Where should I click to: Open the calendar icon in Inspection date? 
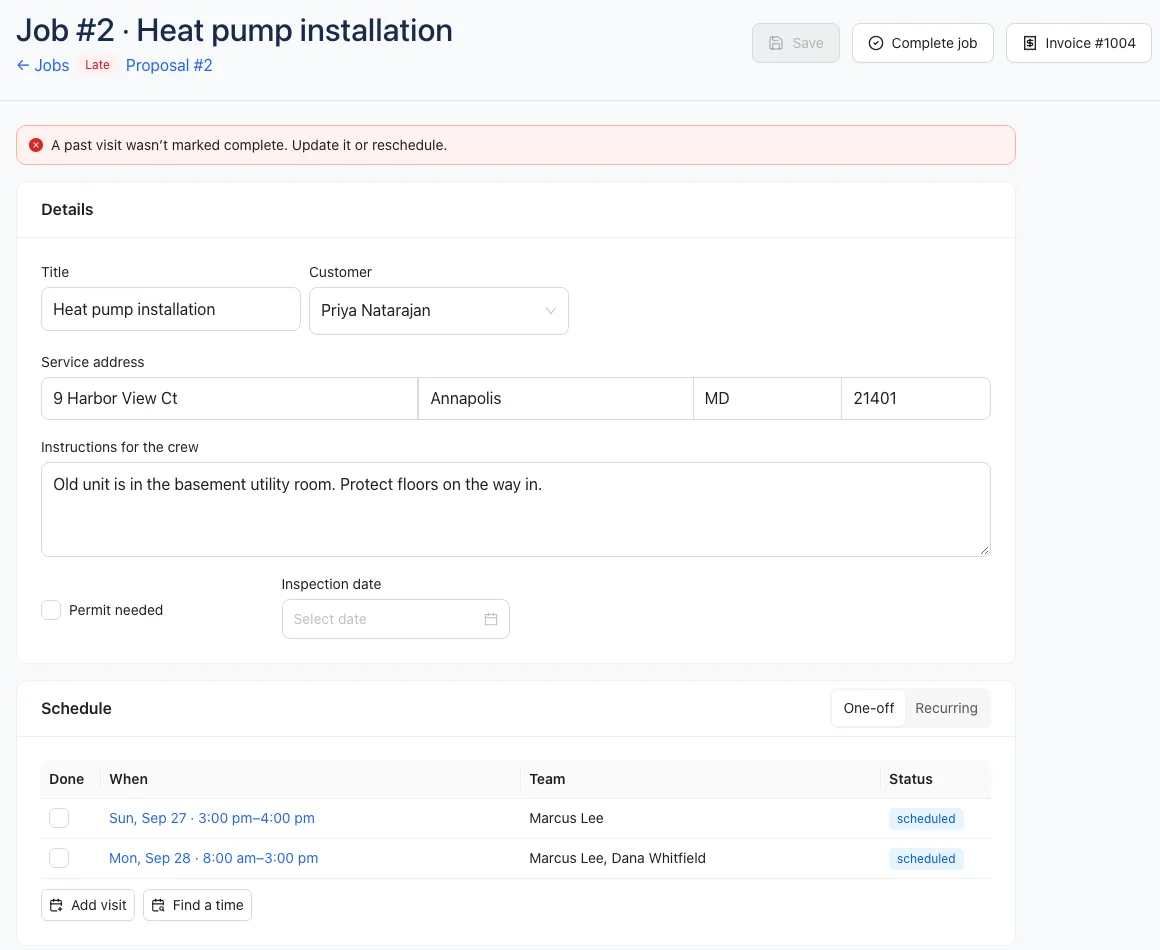coord(490,619)
